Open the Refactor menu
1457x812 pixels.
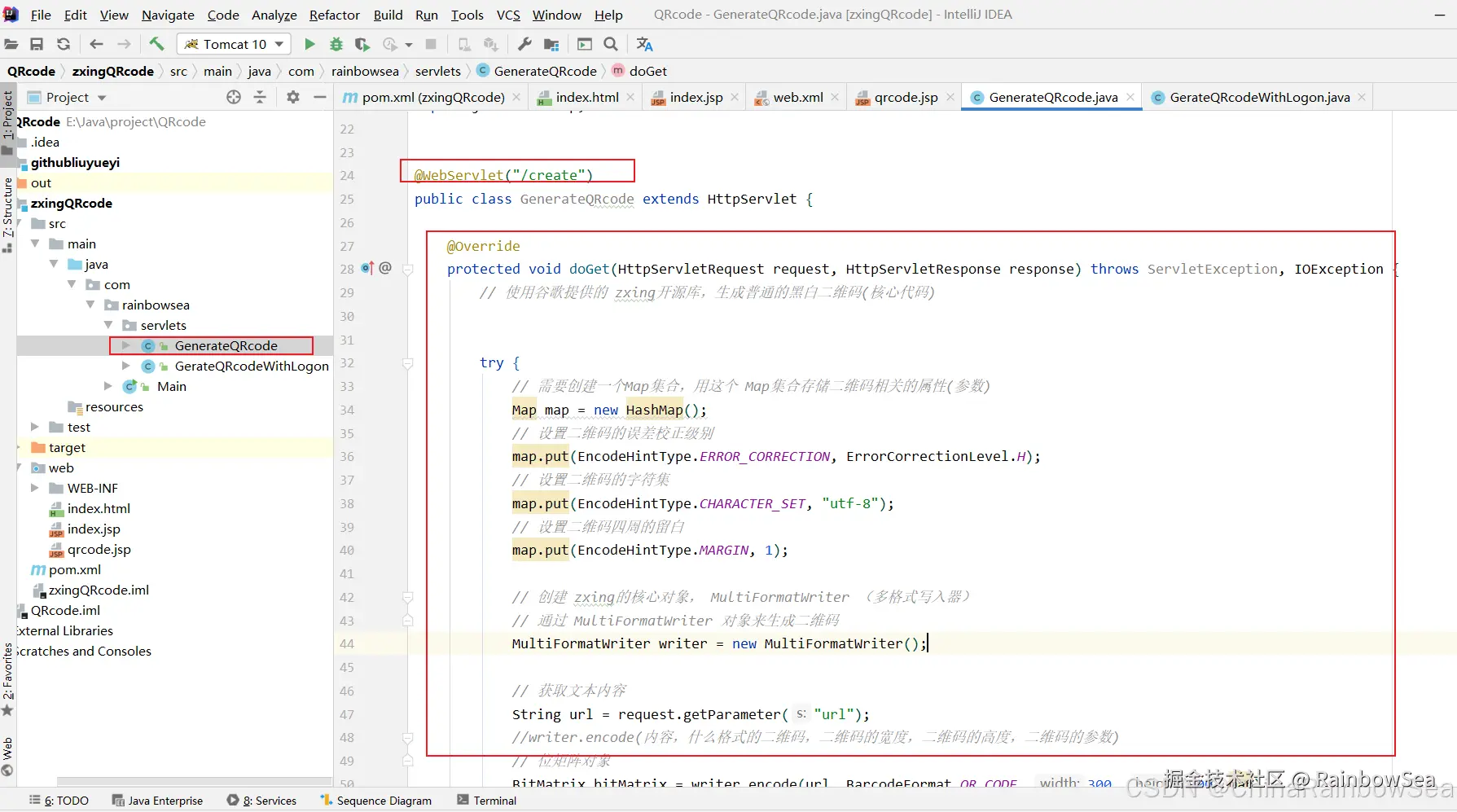point(334,15)
